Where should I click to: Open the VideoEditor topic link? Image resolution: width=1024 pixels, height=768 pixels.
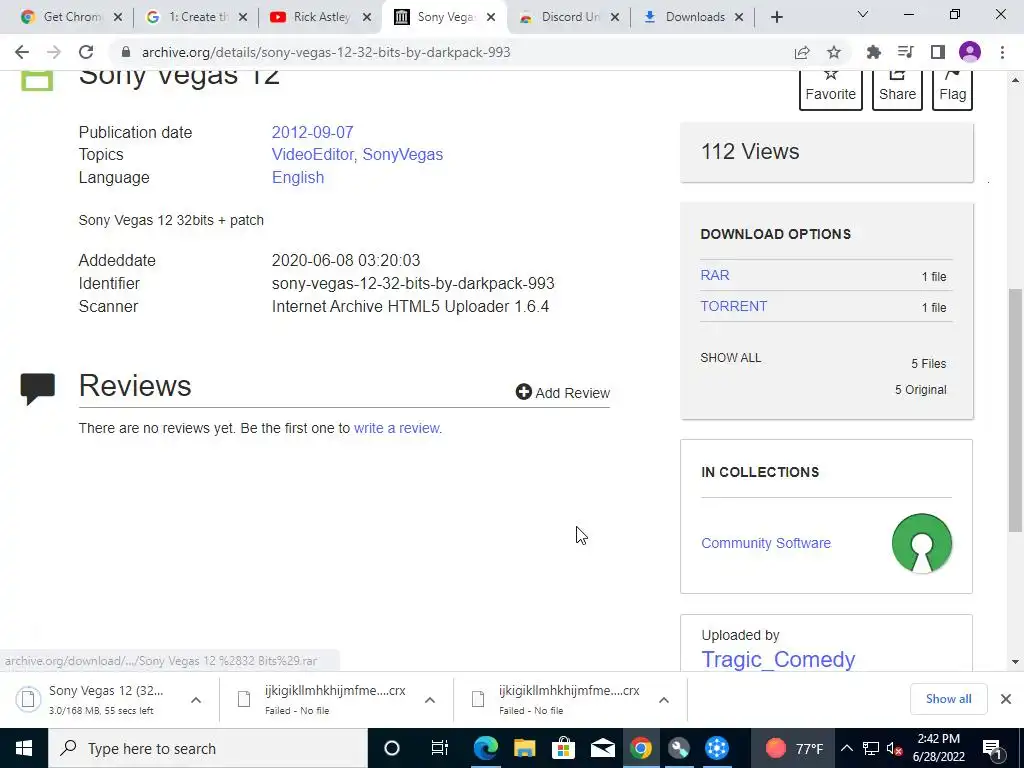[x=312, y=154]
